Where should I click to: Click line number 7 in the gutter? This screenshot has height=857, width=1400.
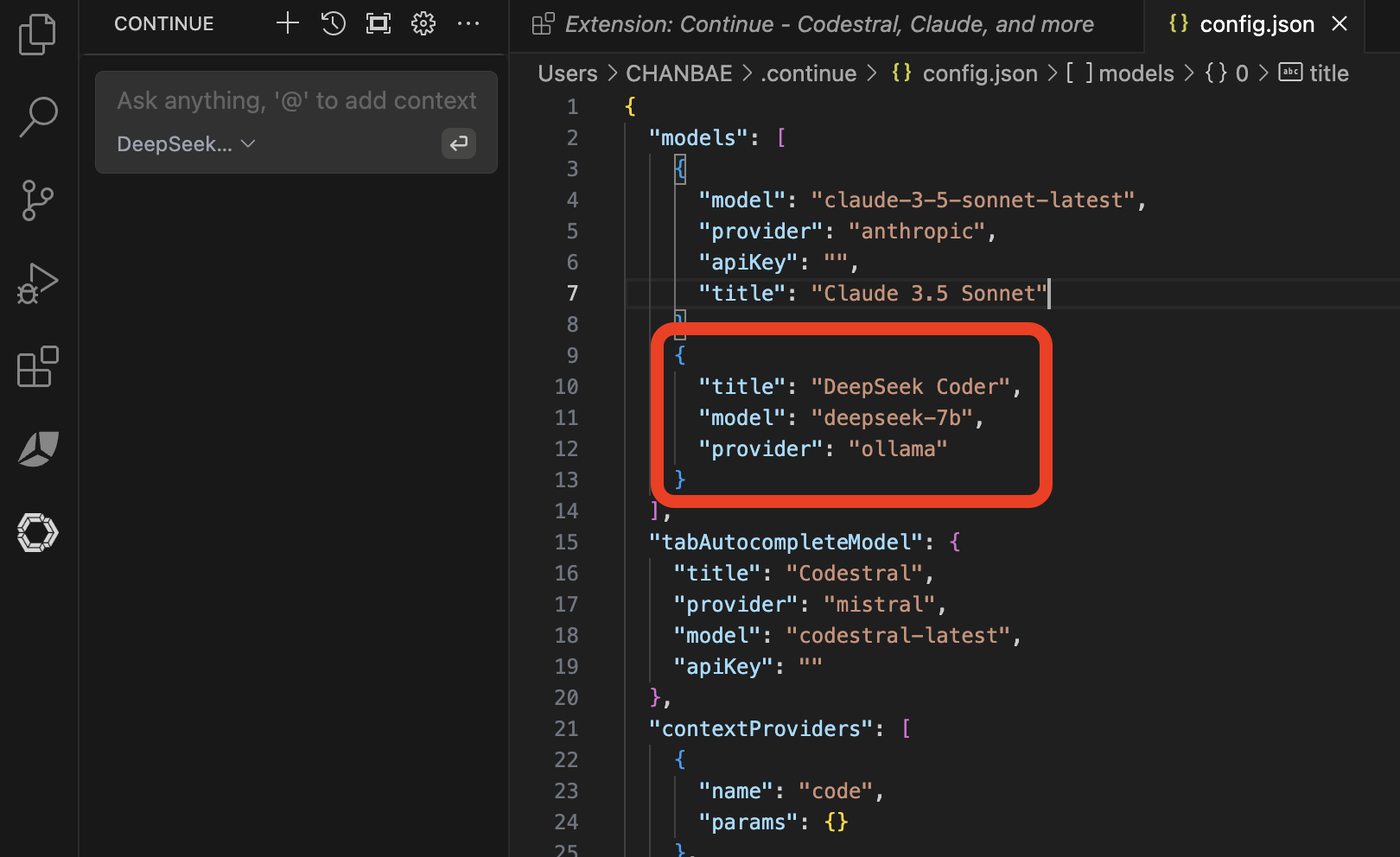pyautogui.click(x=572, y=293)
